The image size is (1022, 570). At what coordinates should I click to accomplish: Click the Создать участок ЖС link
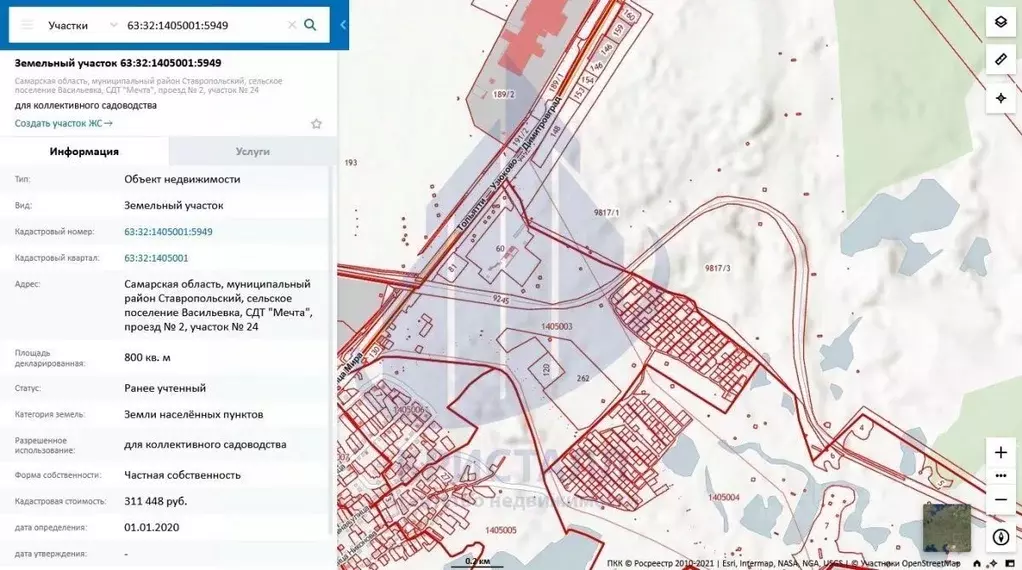tap(63, 124)
